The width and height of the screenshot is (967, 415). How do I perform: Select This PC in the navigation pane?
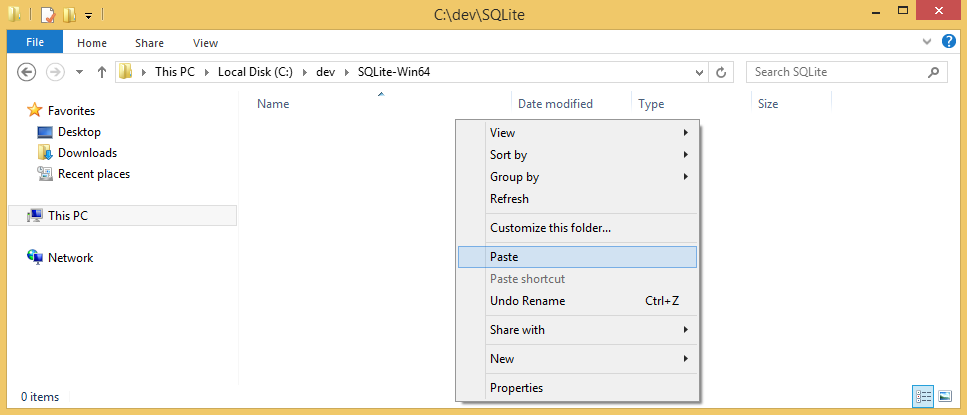[x=122, y=216]
